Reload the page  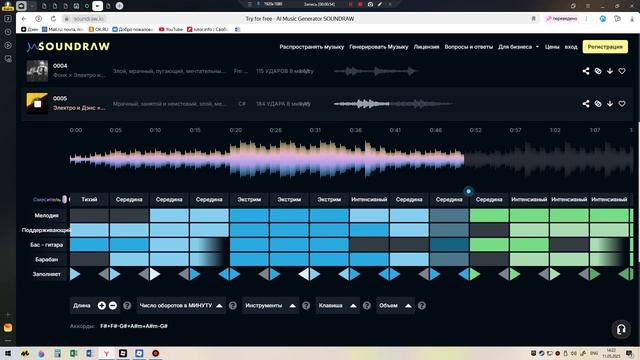click(x=53, y=19)
